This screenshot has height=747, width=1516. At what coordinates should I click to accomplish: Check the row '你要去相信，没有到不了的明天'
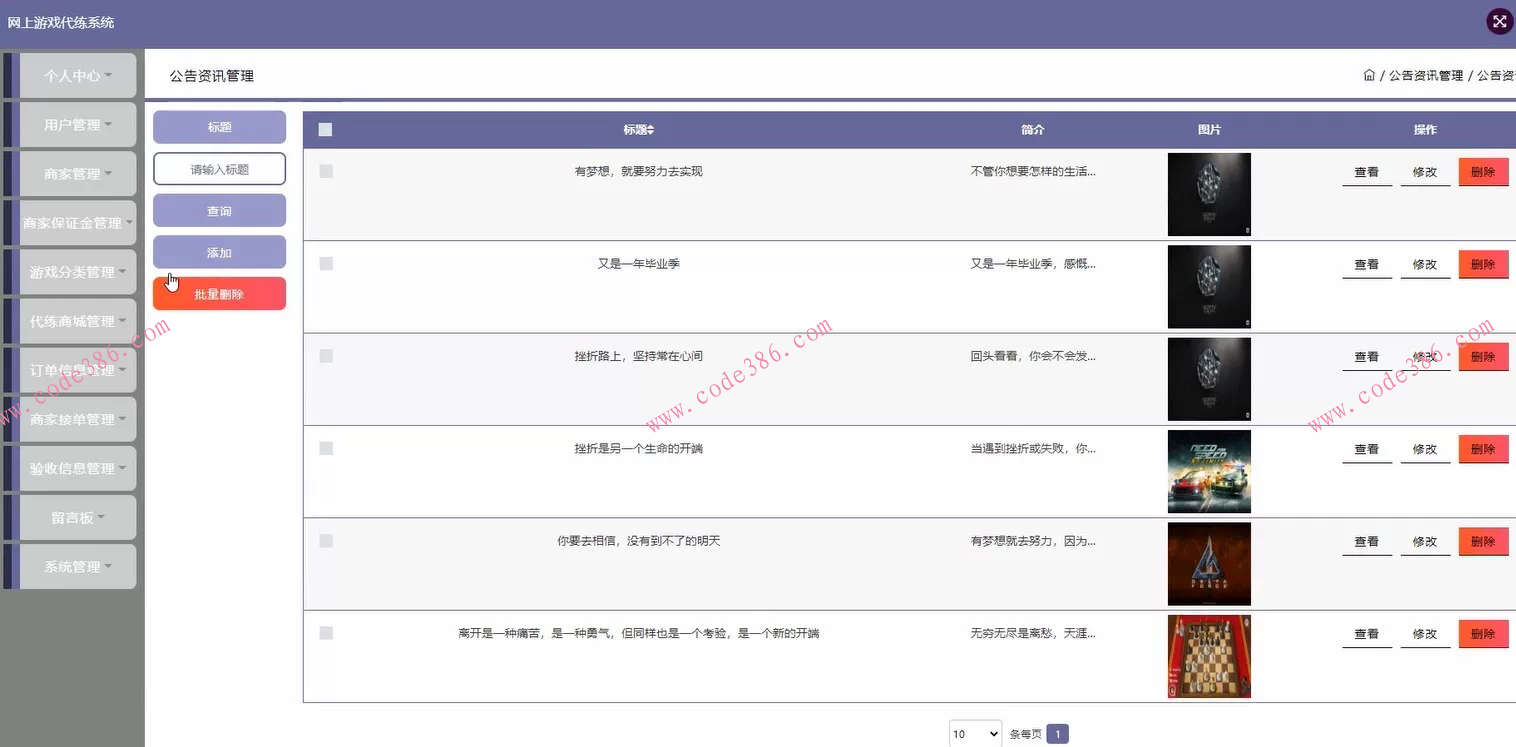tap(326, 540)
